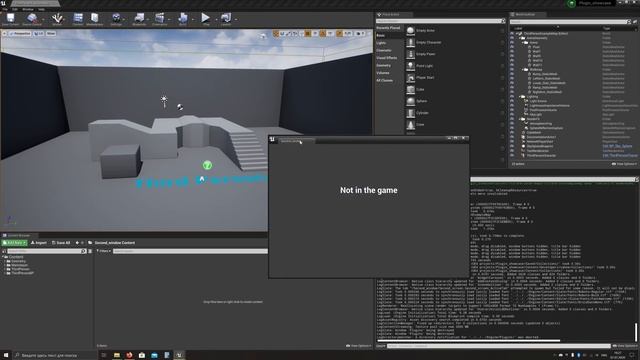Select the Point Light actor icon
The width and height of the screenshot is (640, 360).
click(410, 66)
